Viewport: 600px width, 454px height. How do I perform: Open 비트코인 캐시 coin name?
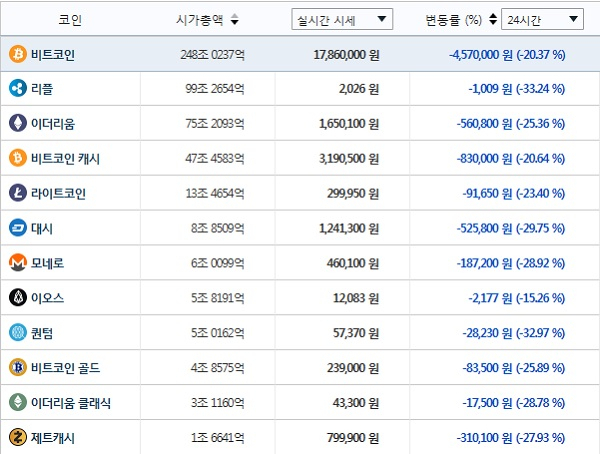coord(65,159)
